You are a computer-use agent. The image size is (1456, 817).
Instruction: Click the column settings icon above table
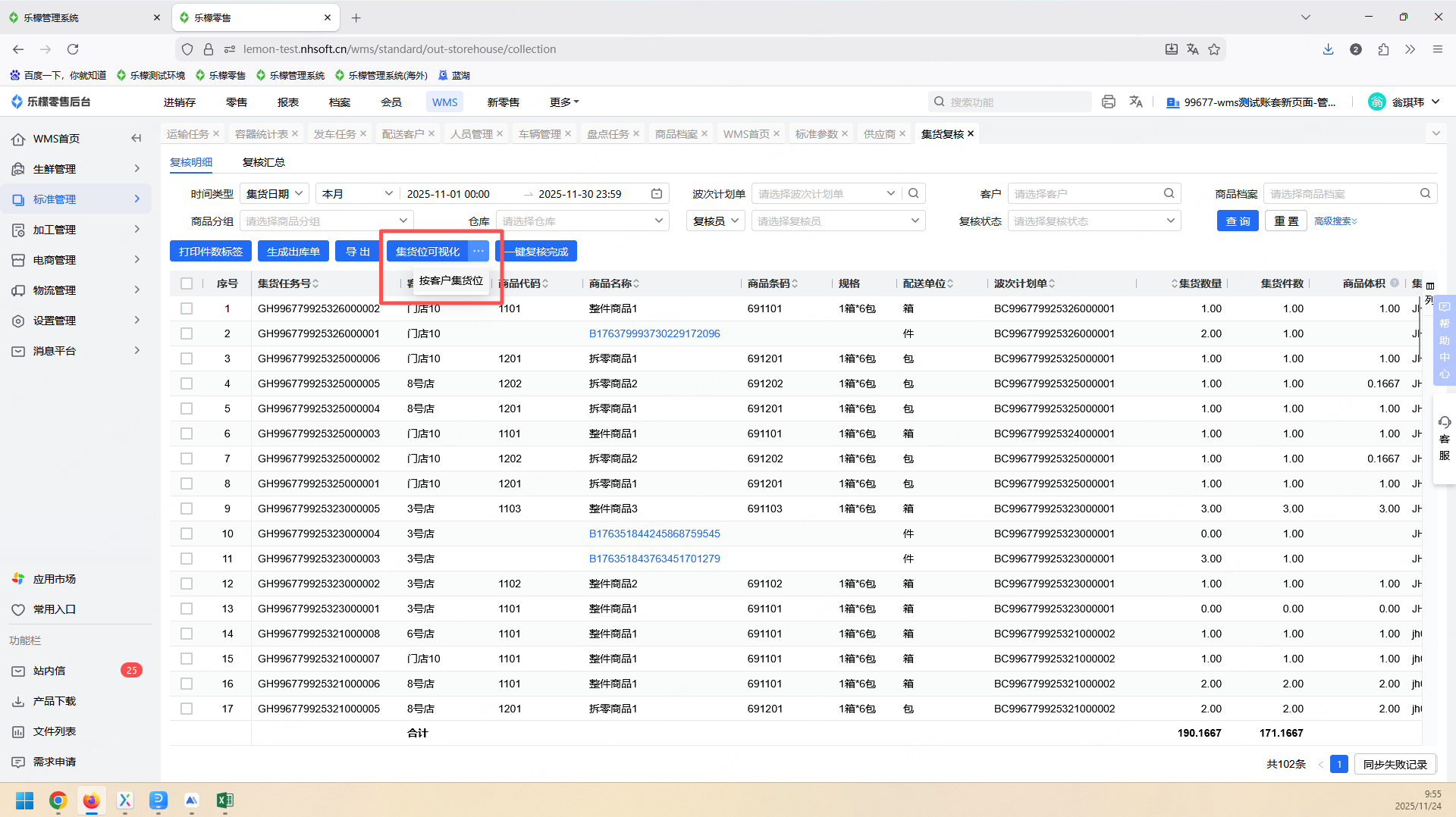[1430, 286]
